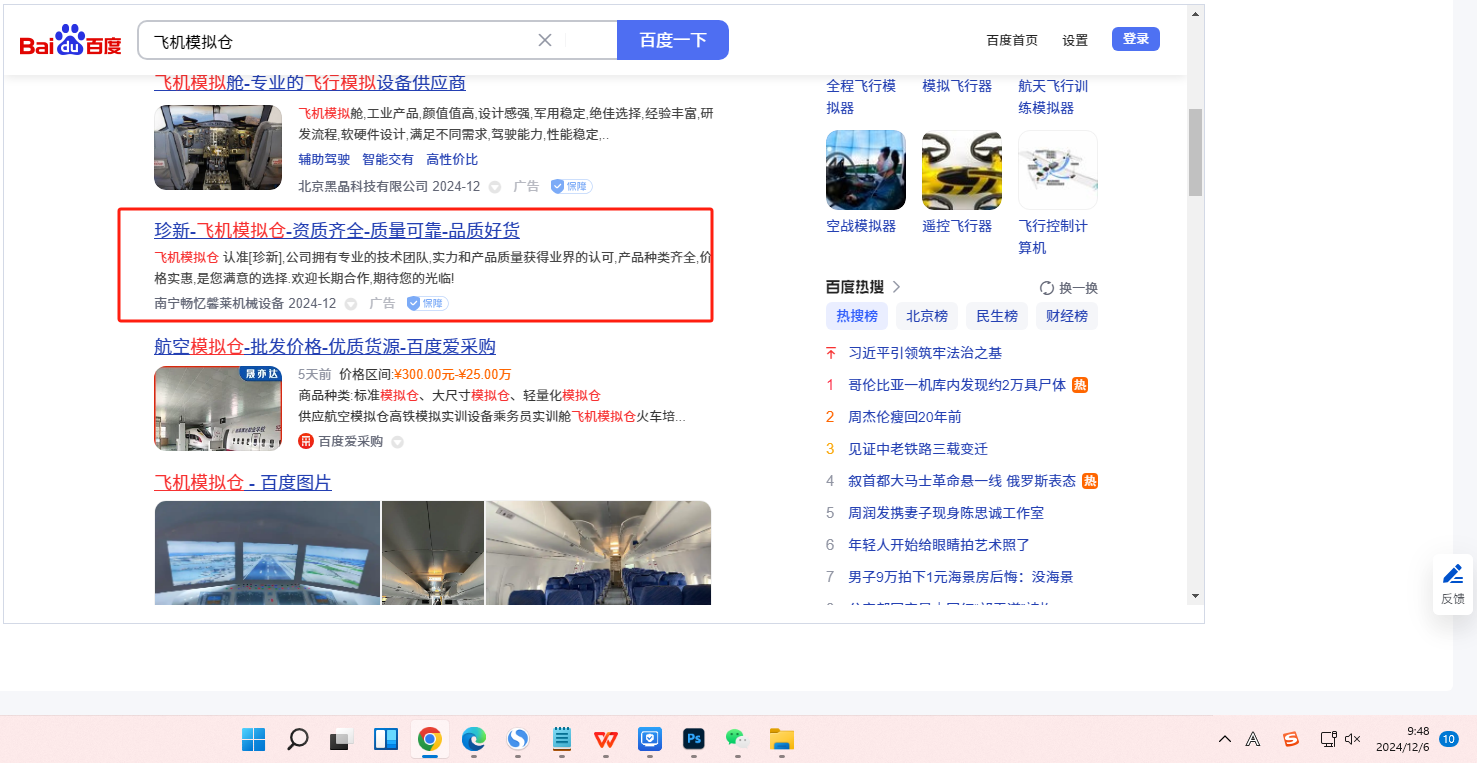Image resolution: width=1477 pixels, height=763 pixels.
Task: Expand the dropdown beside 南宁畅忆馨莱机械设备 2024-12
Action: (350, 304)
